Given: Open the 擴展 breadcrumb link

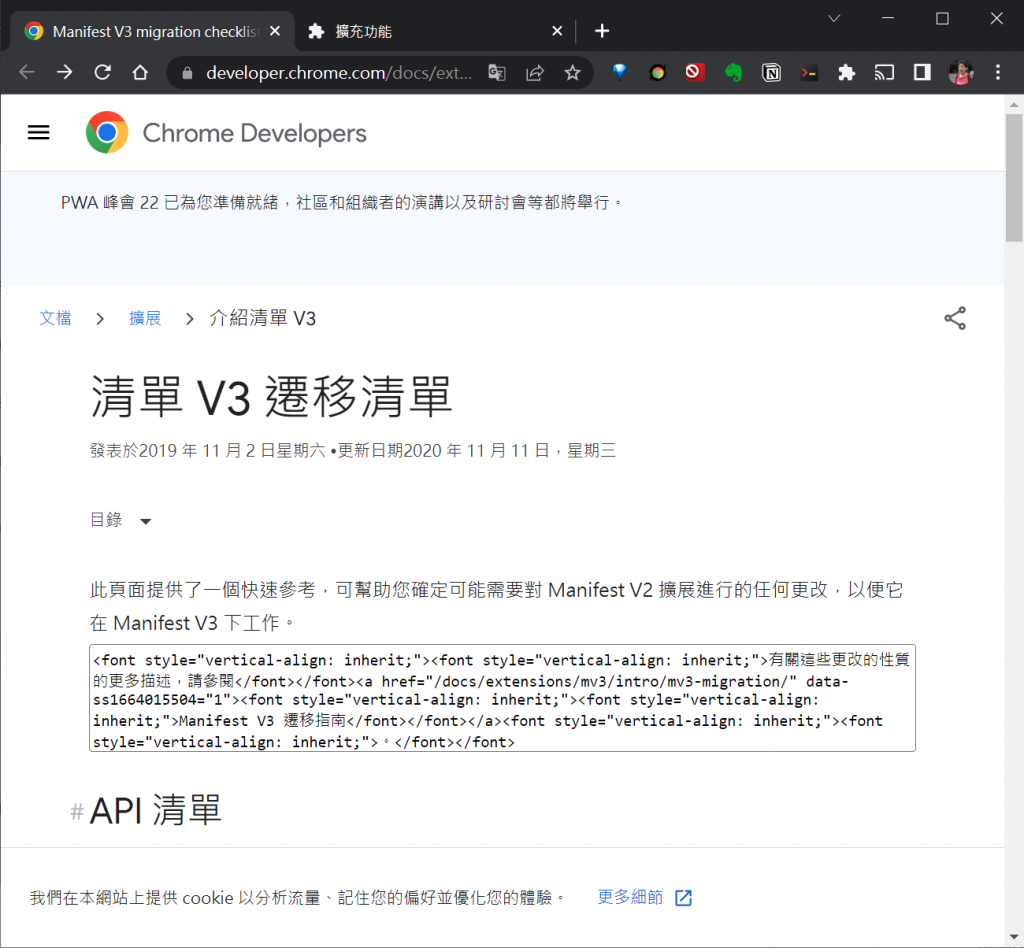Looking at the screenshot, I should tap(145, 318).
